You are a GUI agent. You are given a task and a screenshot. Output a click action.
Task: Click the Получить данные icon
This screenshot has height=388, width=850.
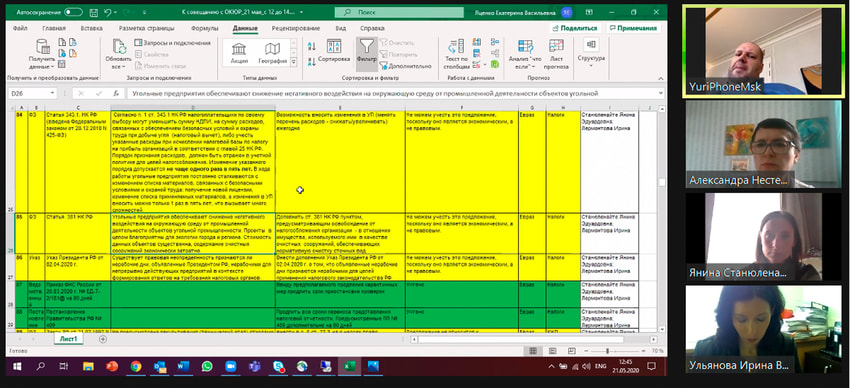pos(42,47)
